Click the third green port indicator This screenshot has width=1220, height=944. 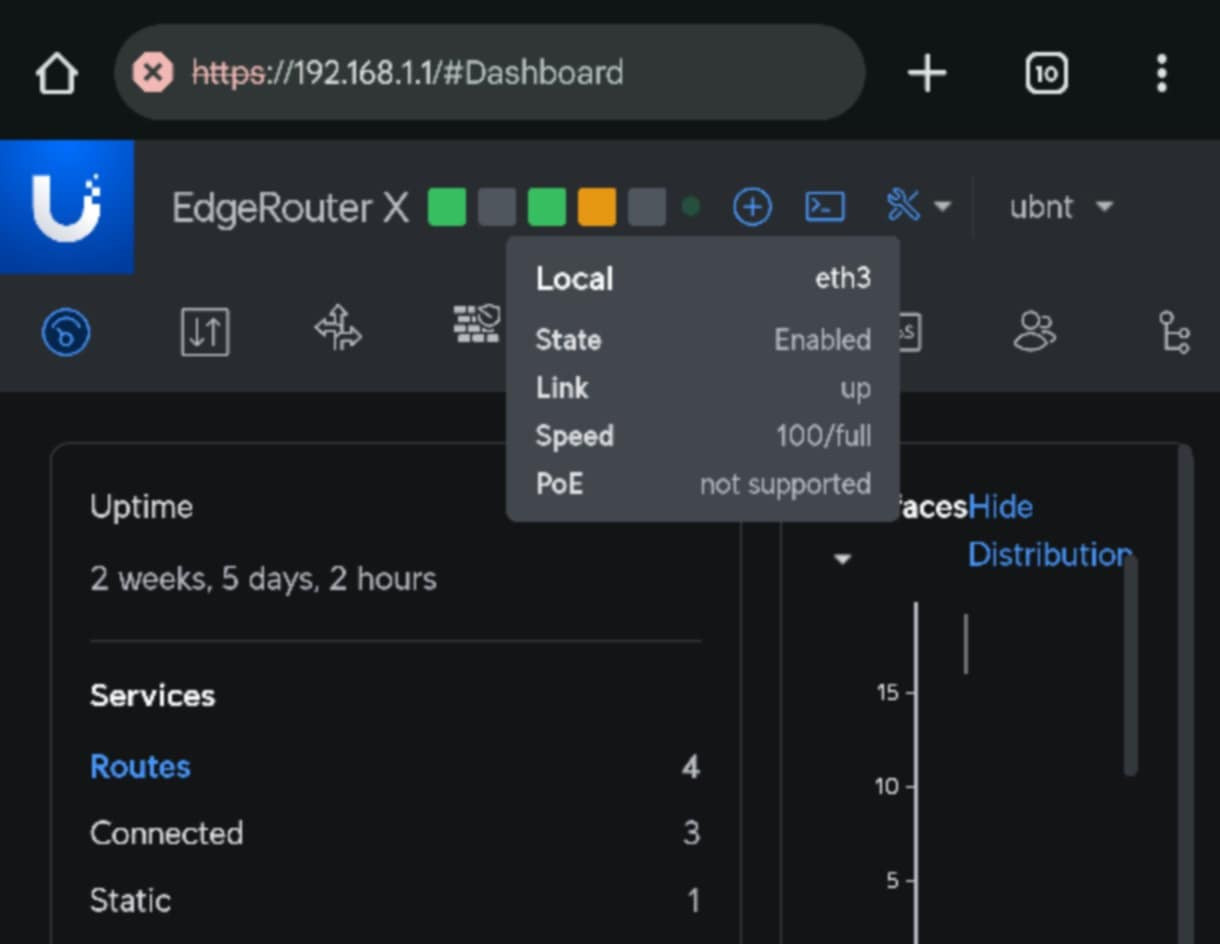pos(547,207)
